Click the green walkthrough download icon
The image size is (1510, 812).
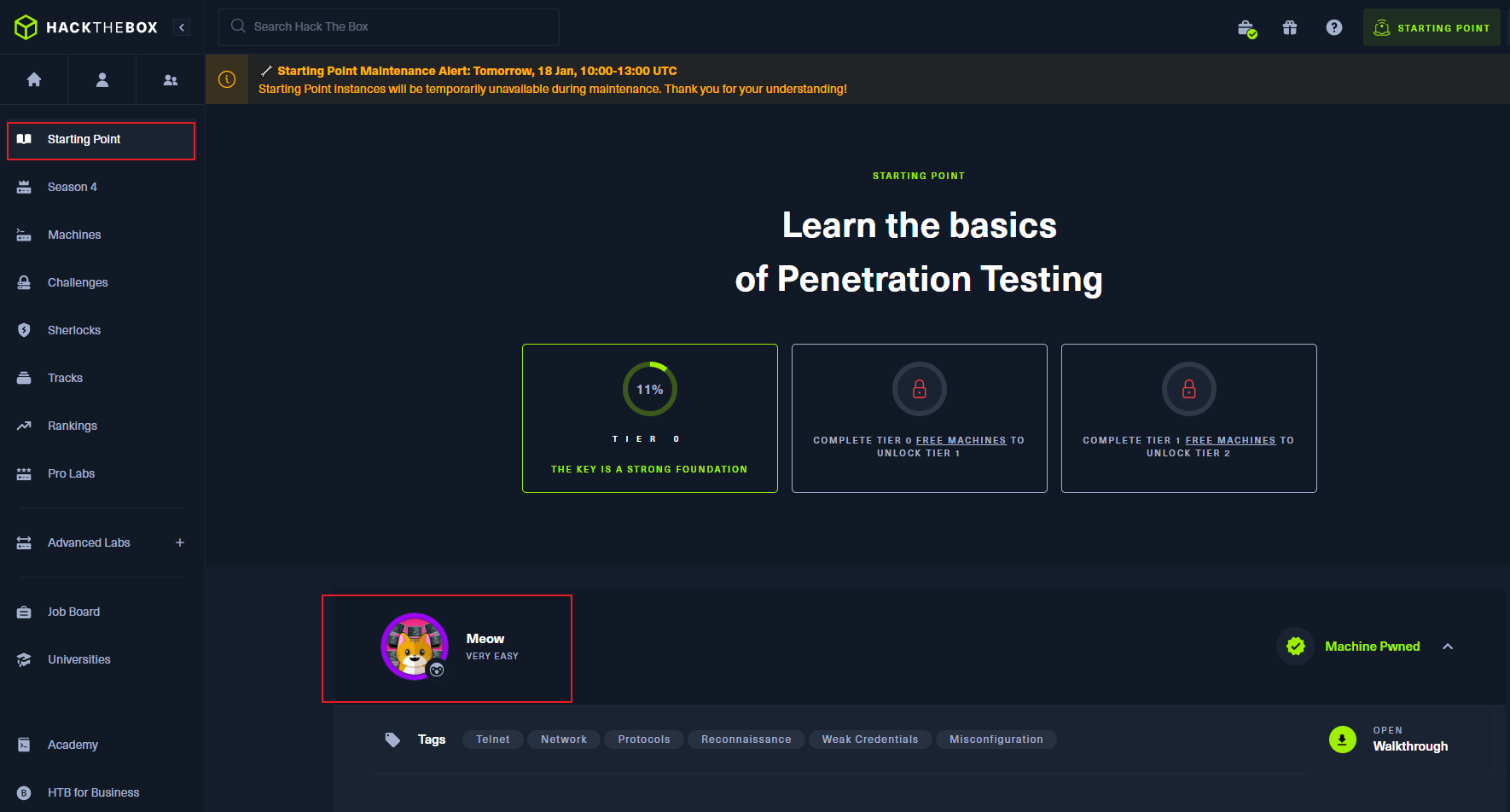coord(1343,739)
